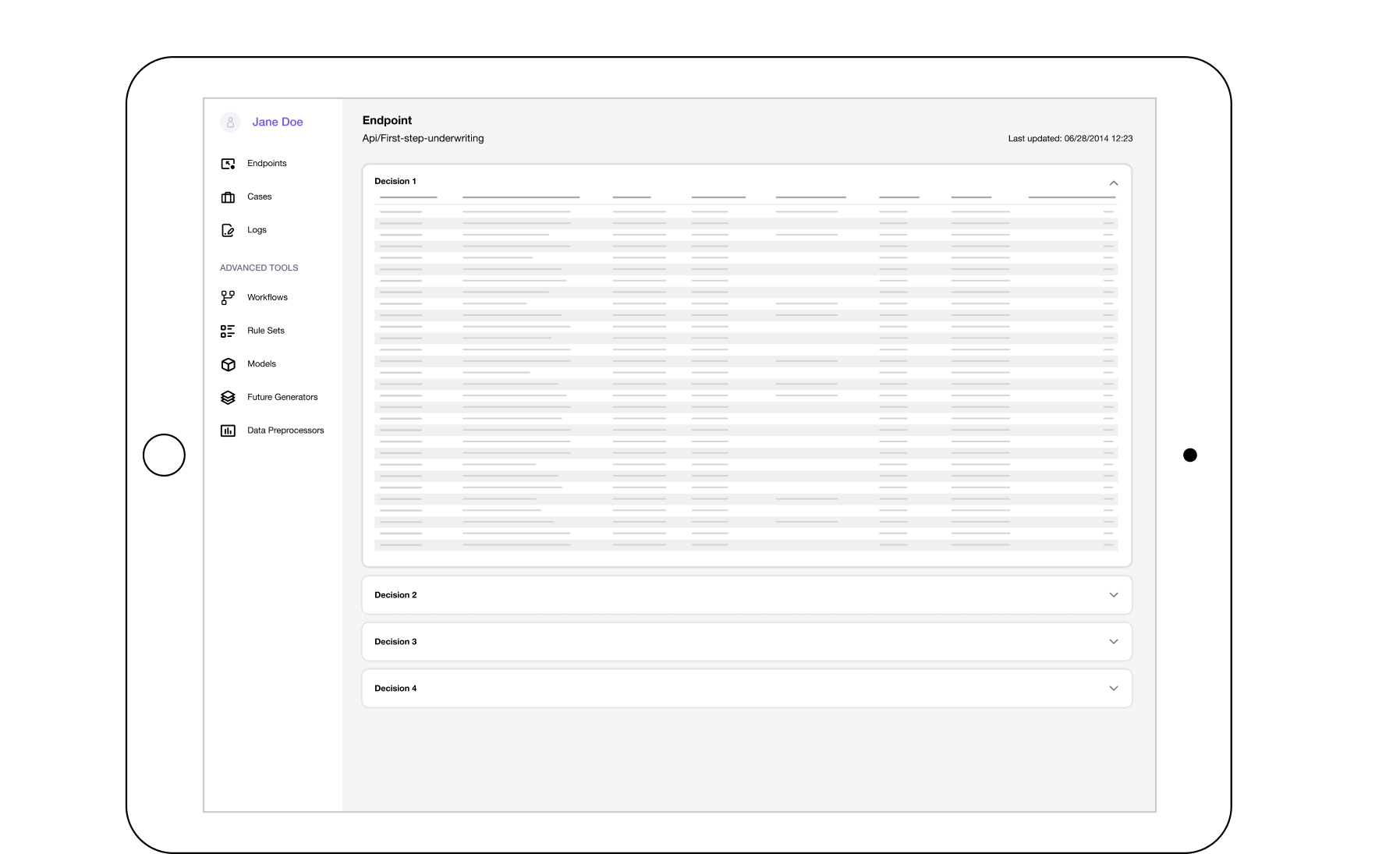This screenshot has width=1400, height=854.
Task: Expand the Decision 2 panel chevron
Action: click(x=1114, y=595)
